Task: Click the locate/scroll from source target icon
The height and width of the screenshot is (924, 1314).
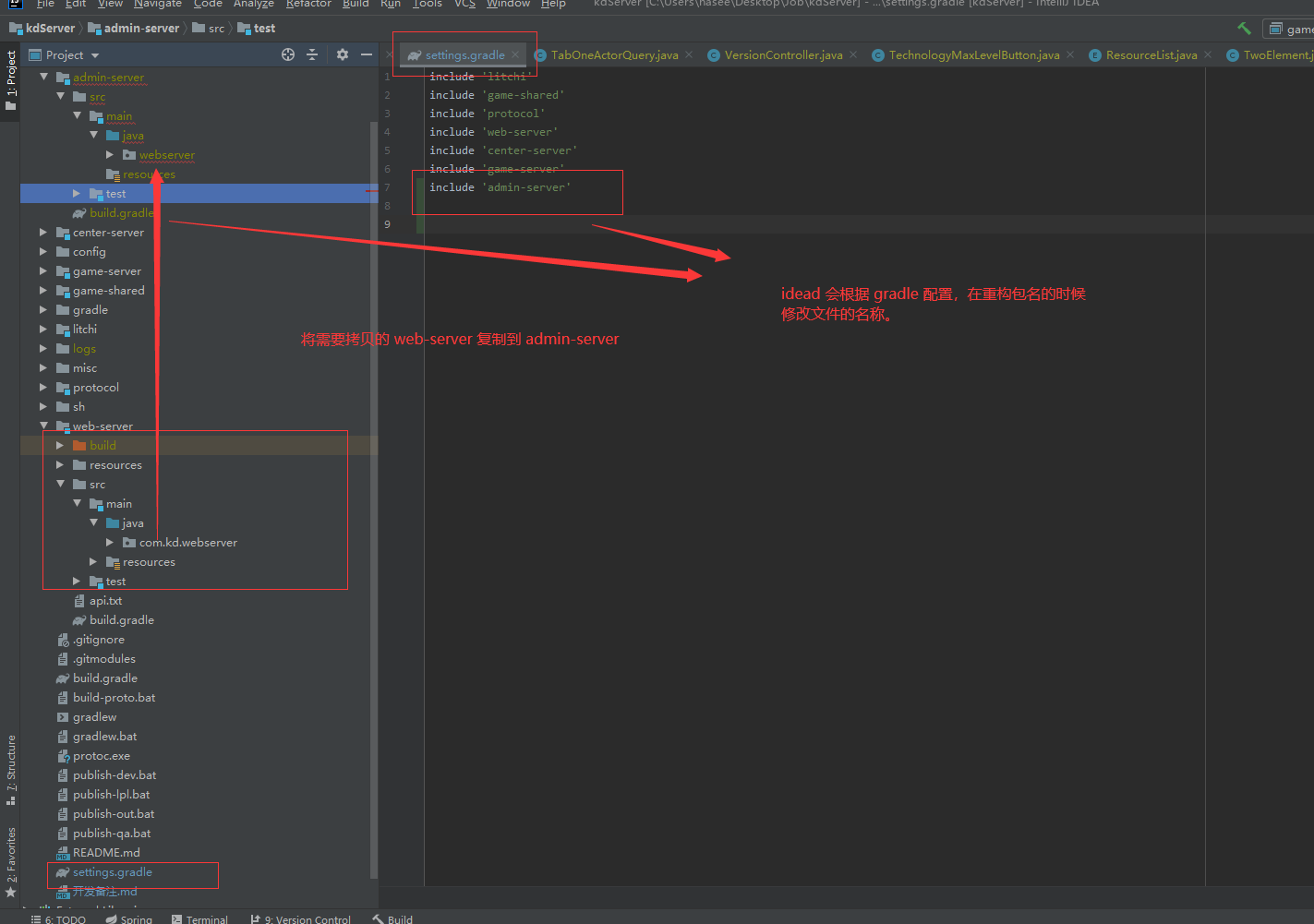Action: tap(288, 55)
